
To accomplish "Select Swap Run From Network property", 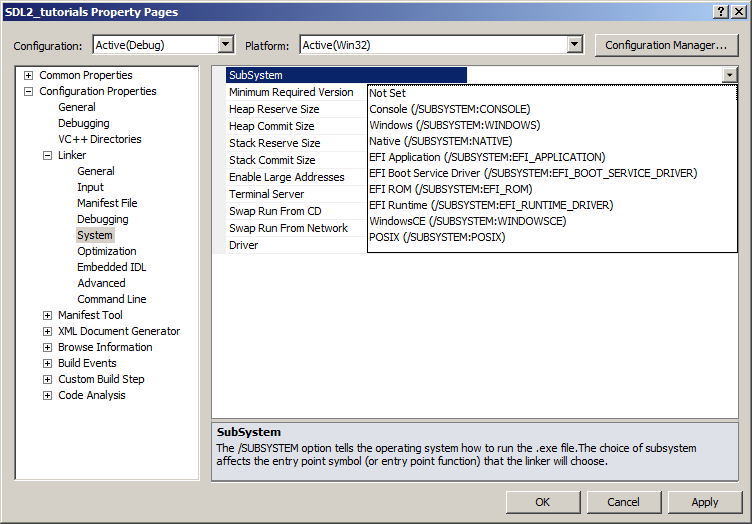I will pos(296,228).
